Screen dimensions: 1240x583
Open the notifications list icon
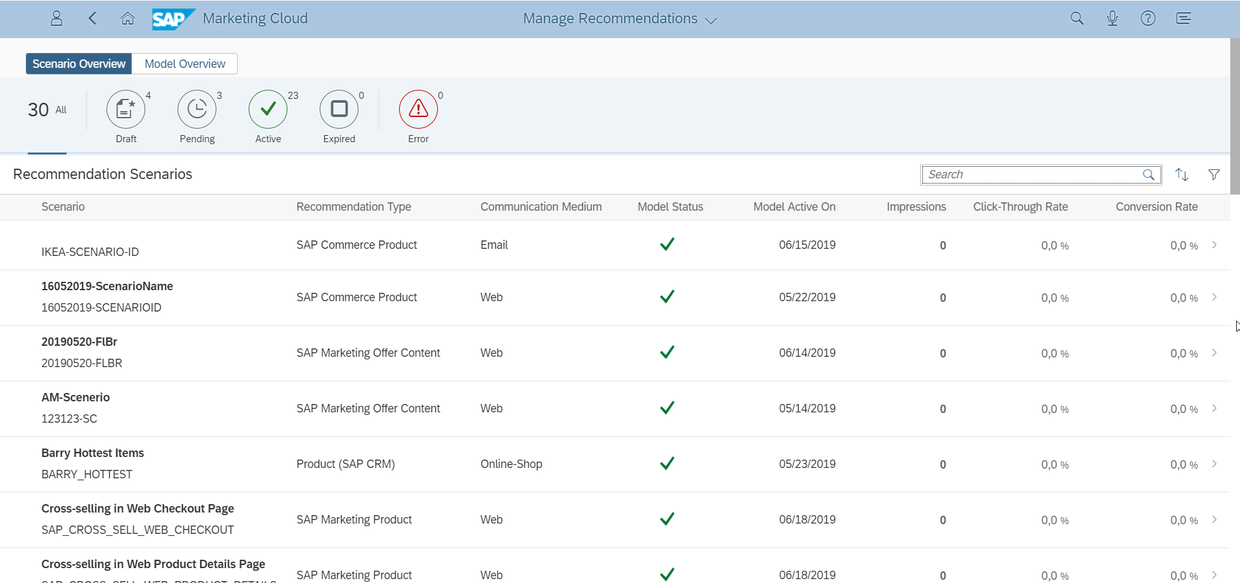[1184, 18]
